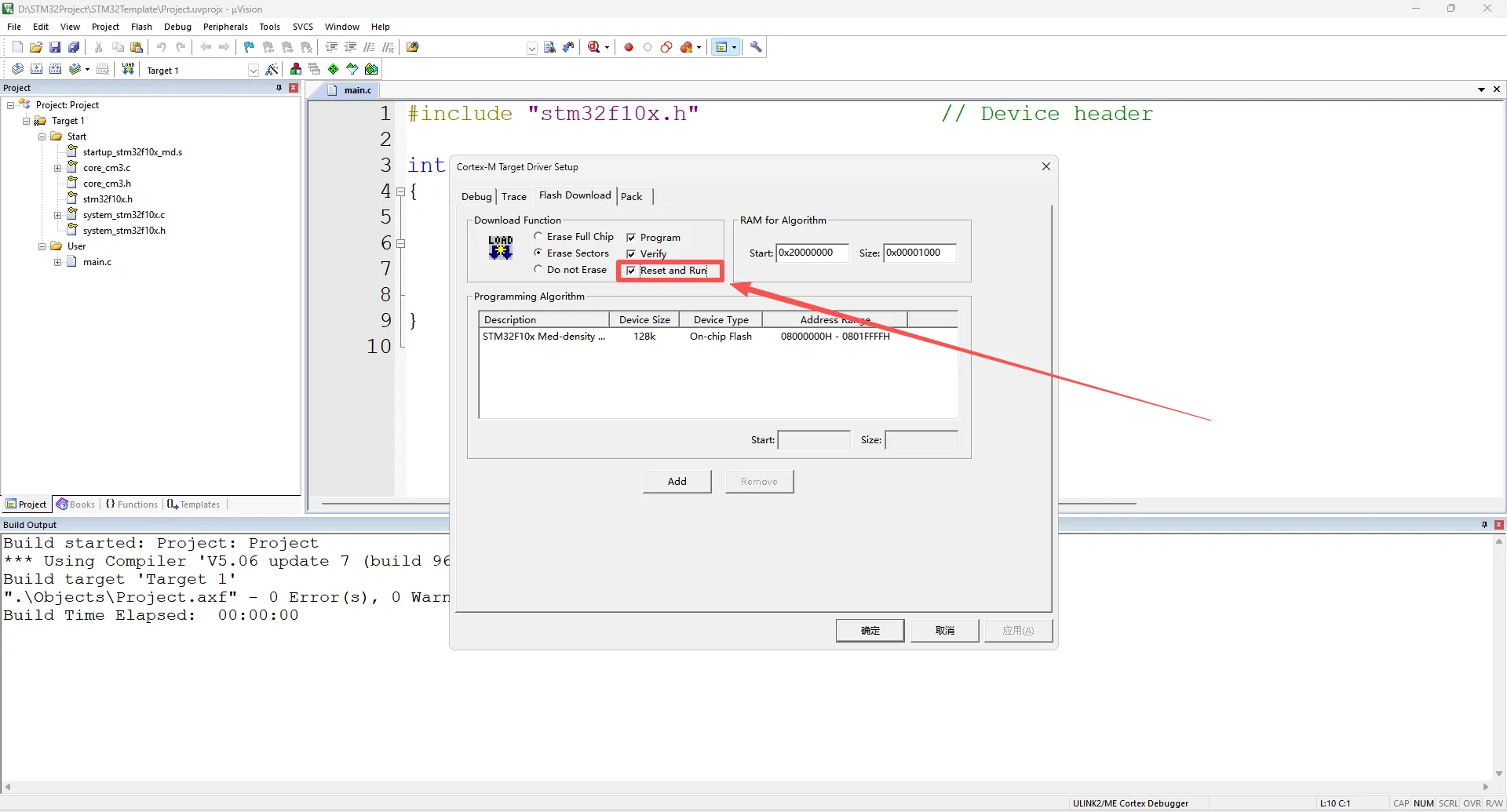1507x812 pixels.
Task: Uncheck the Verify checkbox
Action: [631, 254]
